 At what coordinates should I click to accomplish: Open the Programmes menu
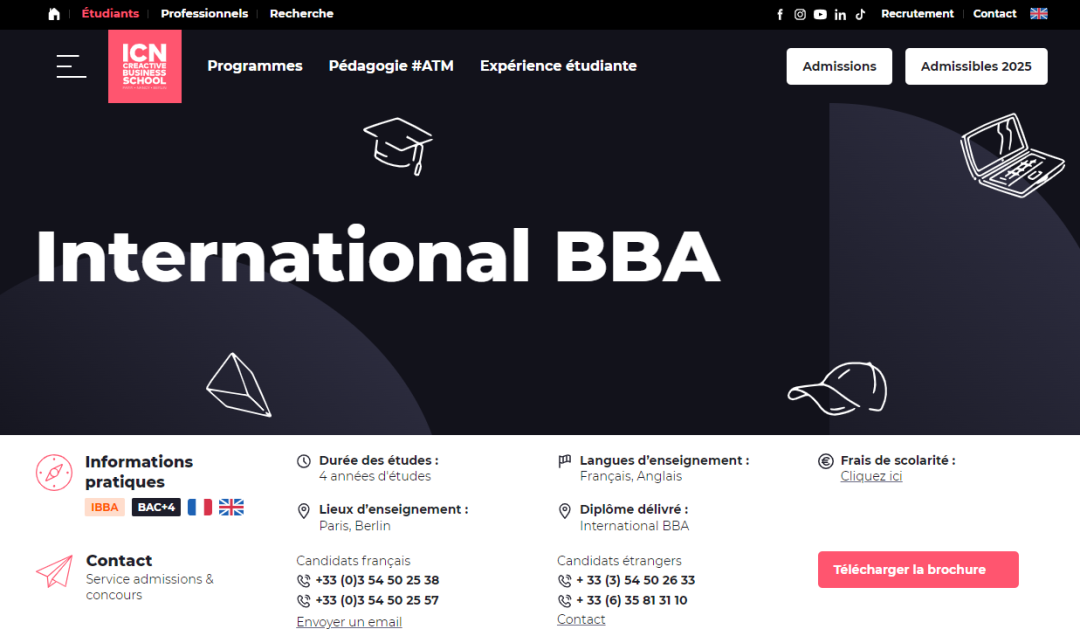click(255, 66)
